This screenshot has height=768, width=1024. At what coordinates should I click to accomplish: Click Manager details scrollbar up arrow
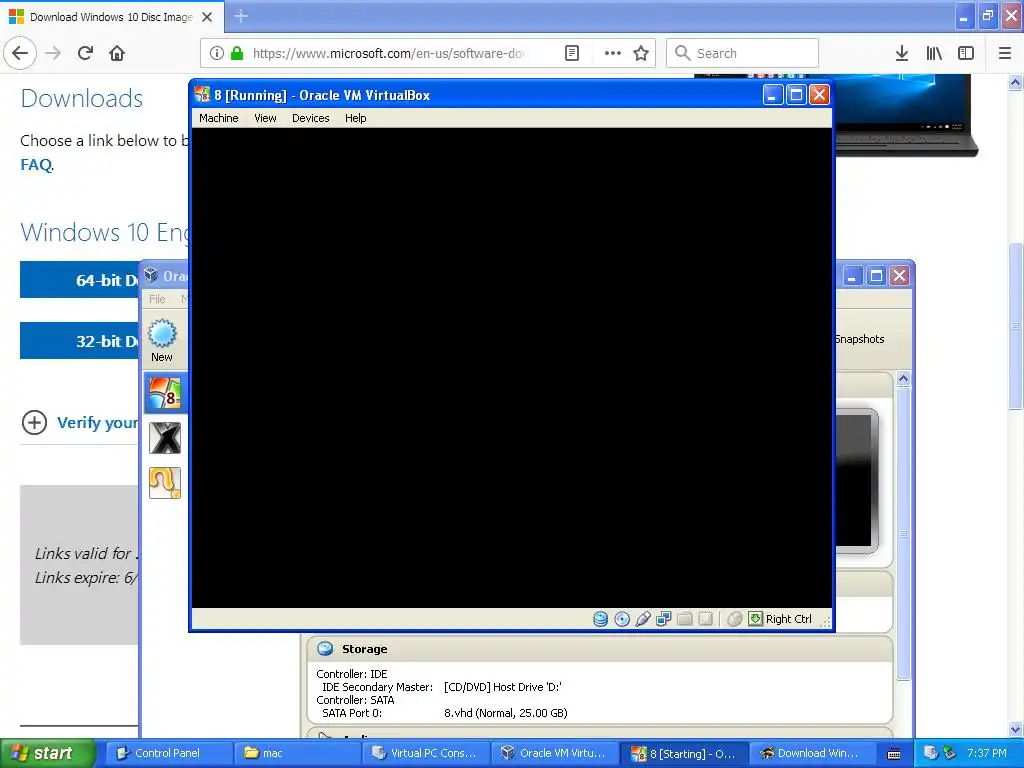pyautogui.click(x=903, y=378)
